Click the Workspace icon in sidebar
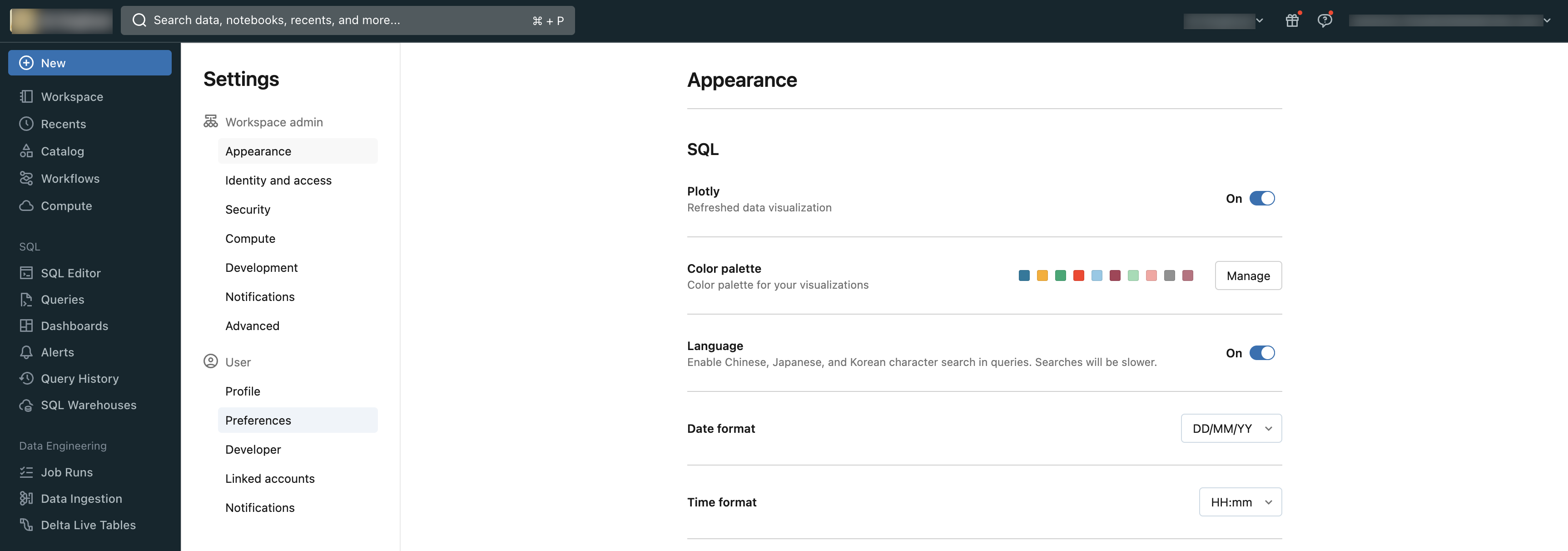 [x=26, y=97]
